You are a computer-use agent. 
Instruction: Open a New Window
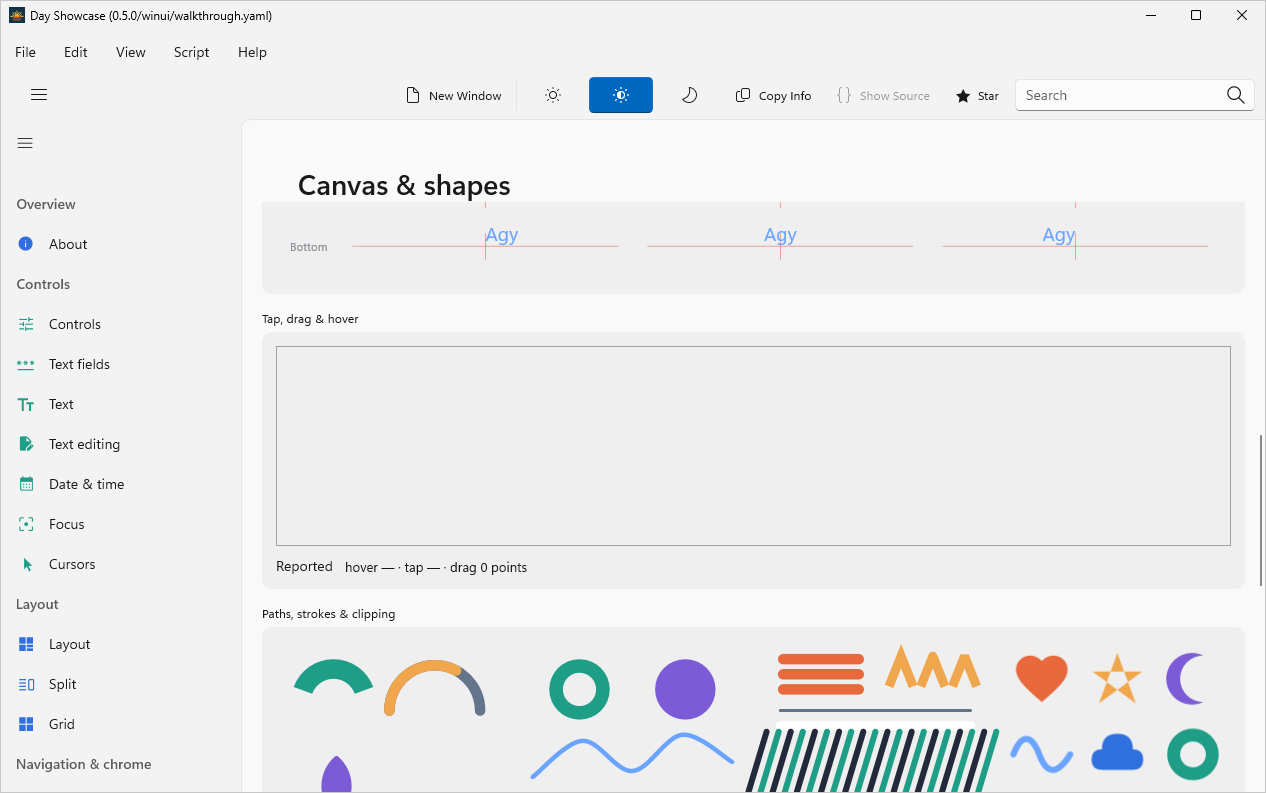pyautogui.click(x=454, y=96)
